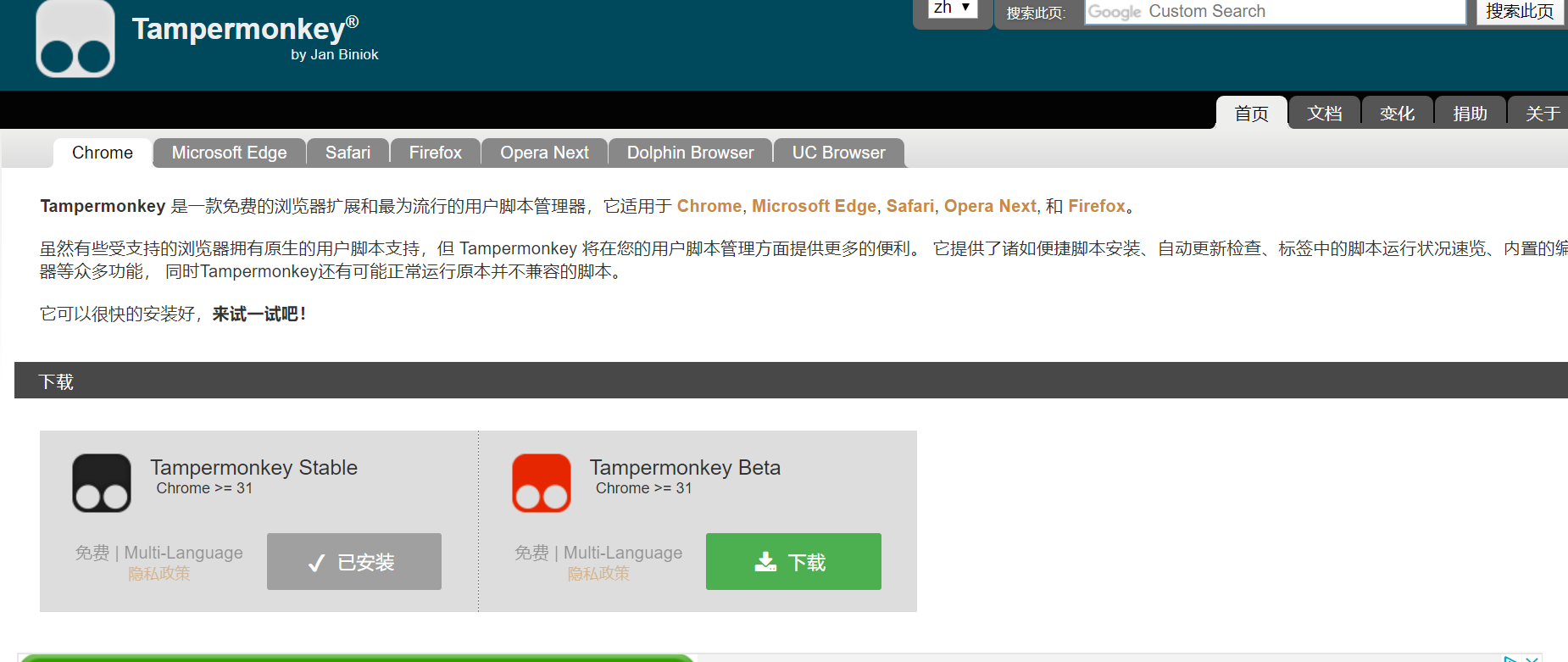Click the Tampermonkey Stable title text
Viewport: 1568px width, 662px height.
254,468
